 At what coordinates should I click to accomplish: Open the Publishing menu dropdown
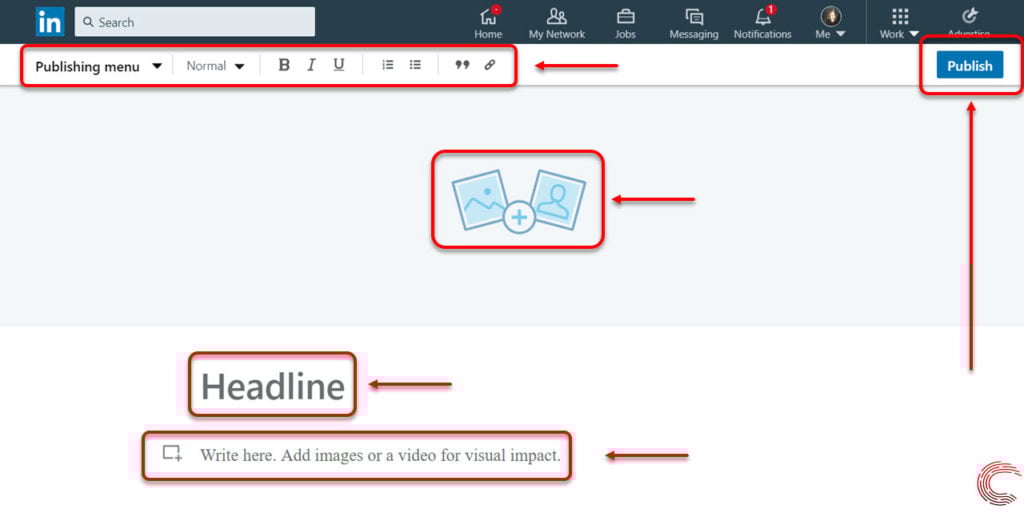(98, 66)
